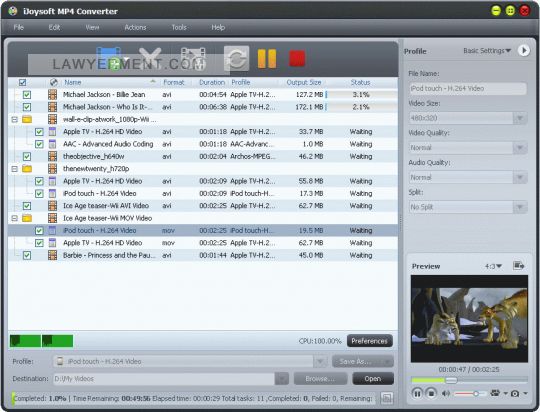Open the Tools menu
The image size is (540, 412).
[x=179, y=27]
